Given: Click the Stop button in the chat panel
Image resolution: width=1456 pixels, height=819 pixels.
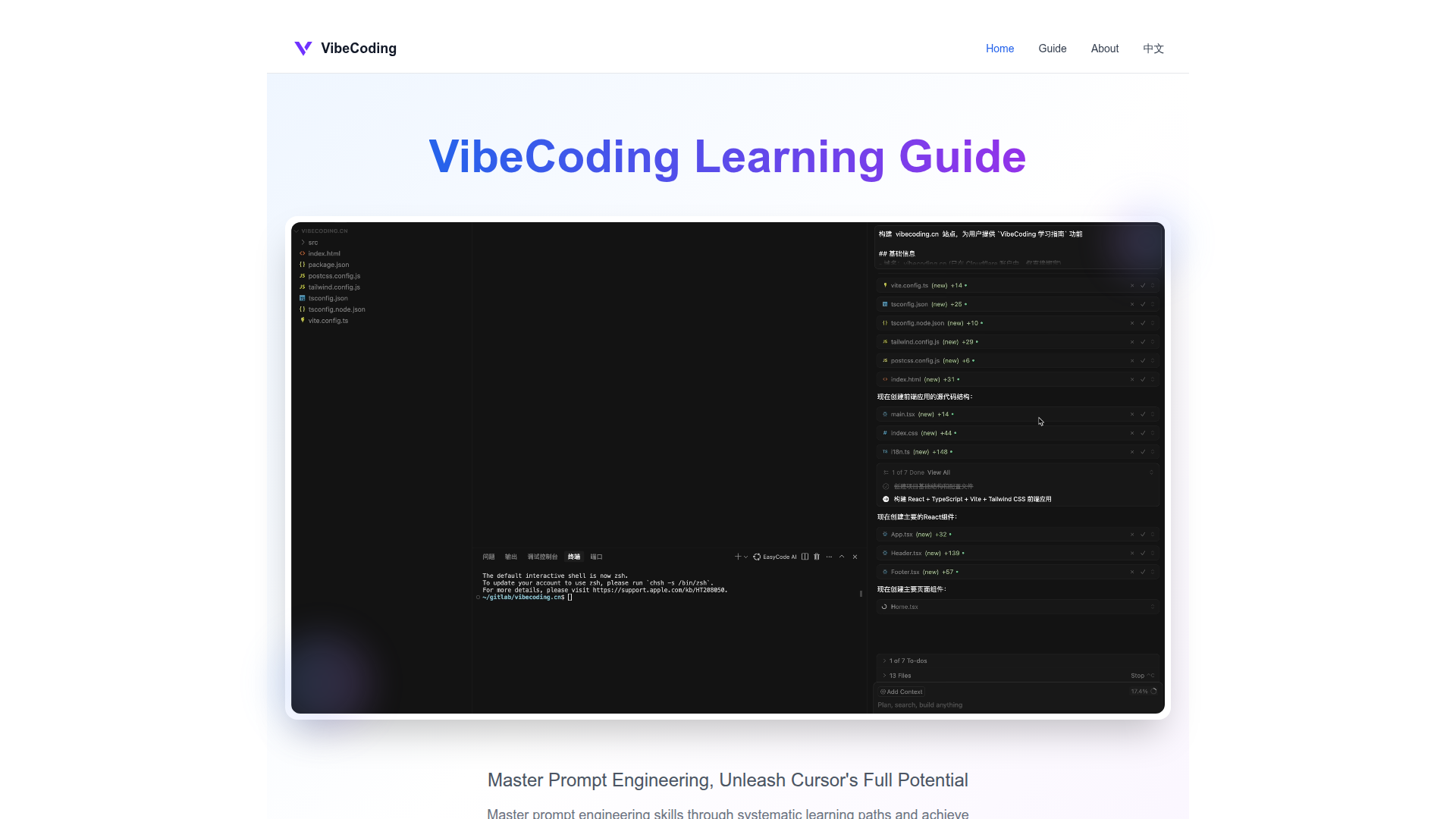Looking at the screenshot, I should point(1138,675).
